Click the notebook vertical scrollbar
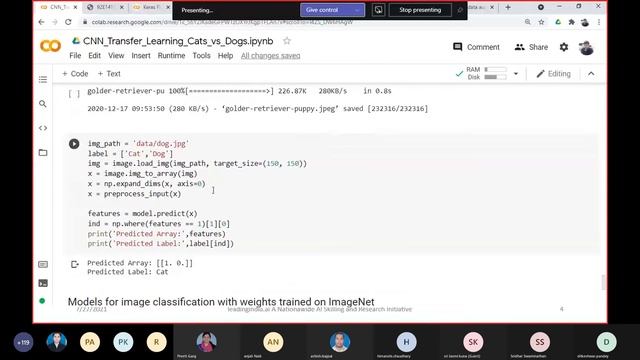Viewport: 640px width, 360px height. (x=603, y=282)
